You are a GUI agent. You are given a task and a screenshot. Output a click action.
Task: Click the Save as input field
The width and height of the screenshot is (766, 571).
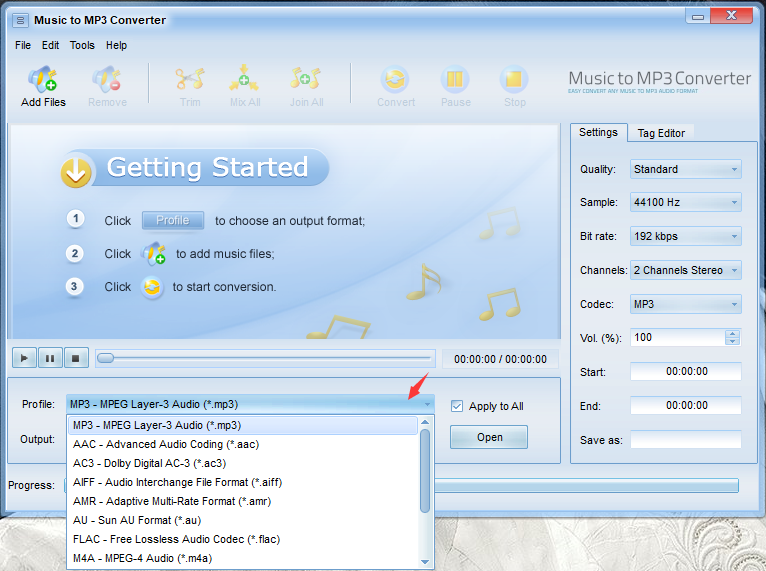click(686, 440)
